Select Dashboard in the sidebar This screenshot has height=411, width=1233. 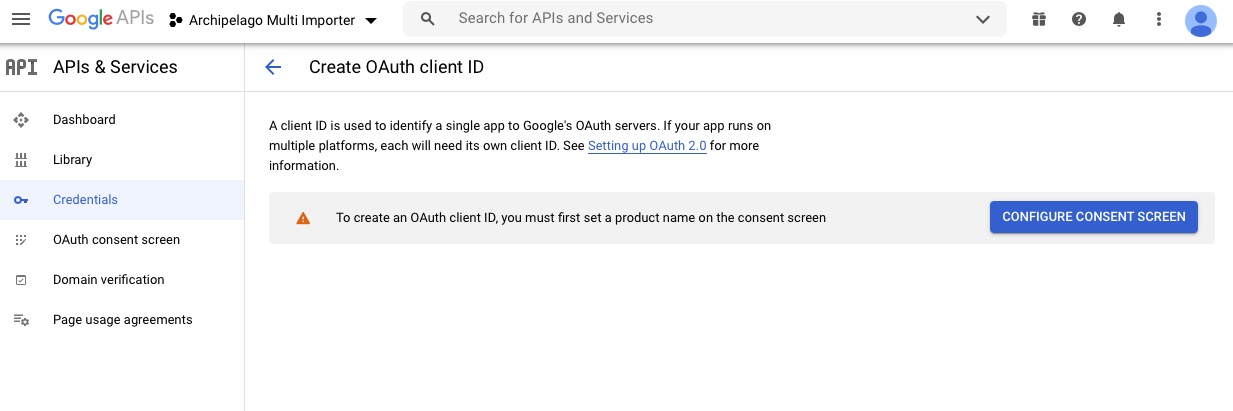click(x=84, y=120)
